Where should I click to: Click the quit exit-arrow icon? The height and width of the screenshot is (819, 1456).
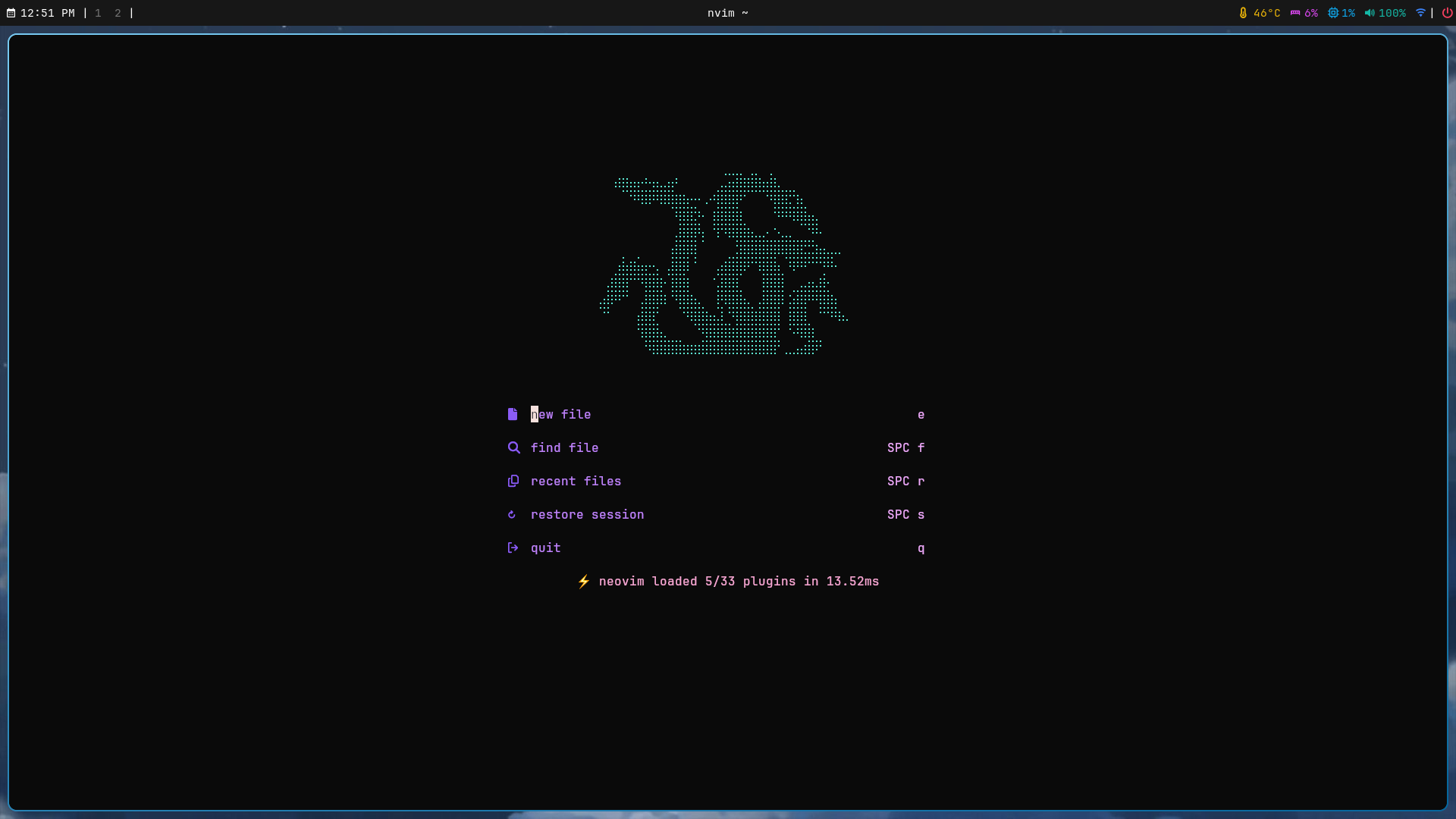click(513, 548)
